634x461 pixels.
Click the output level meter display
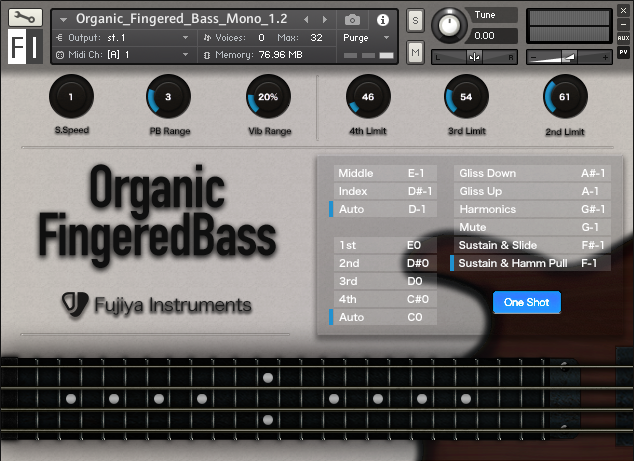click(569, 26)
